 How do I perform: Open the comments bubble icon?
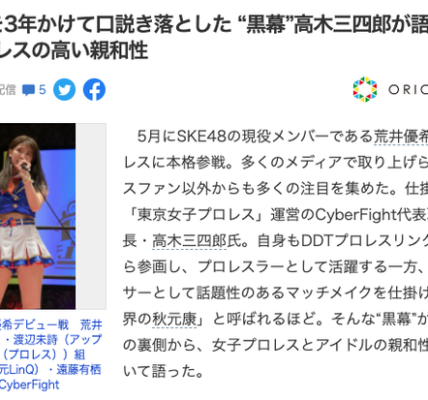pos(28,90)
